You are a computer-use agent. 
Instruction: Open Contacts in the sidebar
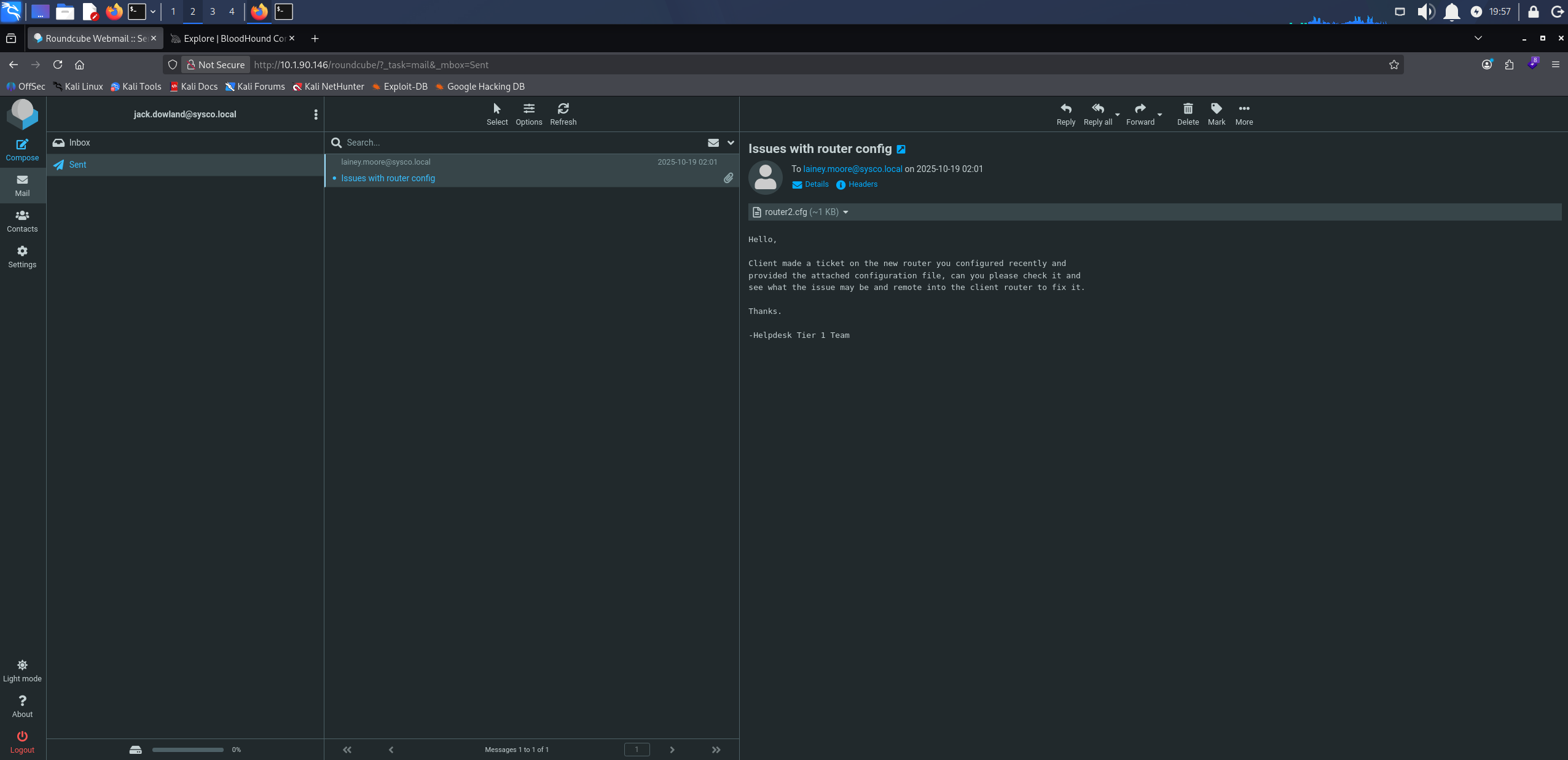[22, 221]
